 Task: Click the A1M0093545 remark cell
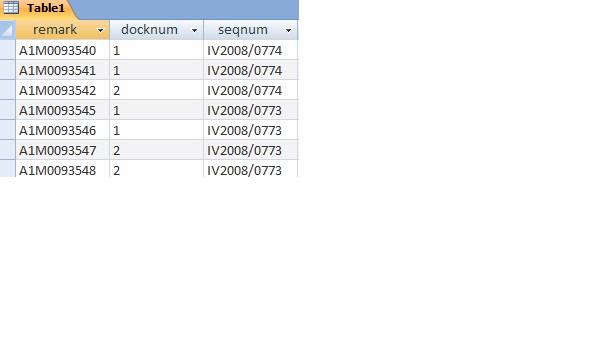(62, 110)
